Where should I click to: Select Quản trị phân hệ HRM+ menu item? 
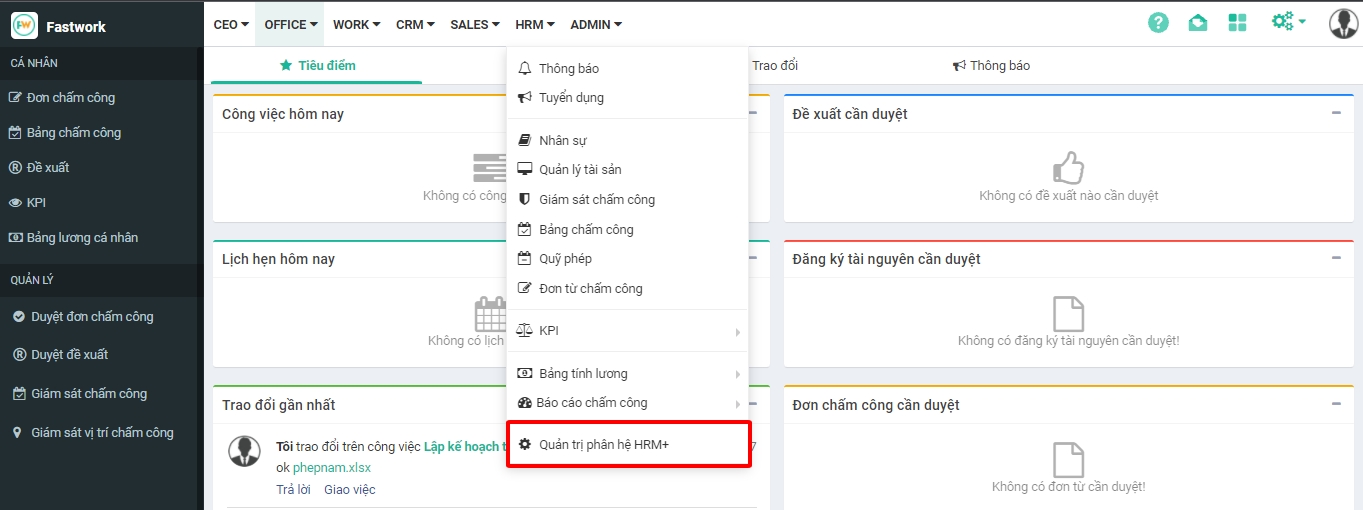pos(603,444)
